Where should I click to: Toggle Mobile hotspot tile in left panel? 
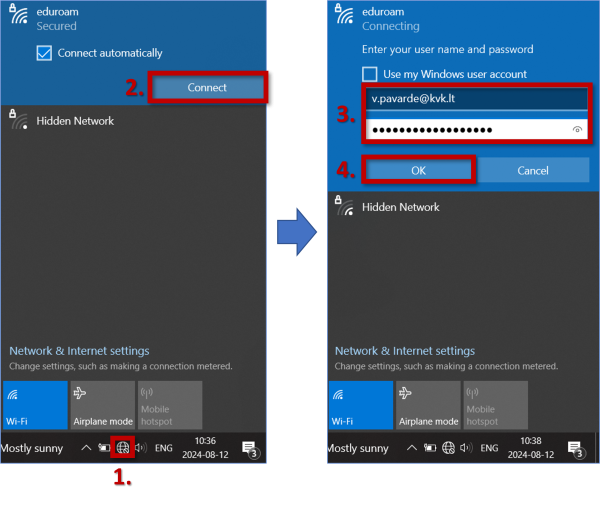[x=170, y=405]
